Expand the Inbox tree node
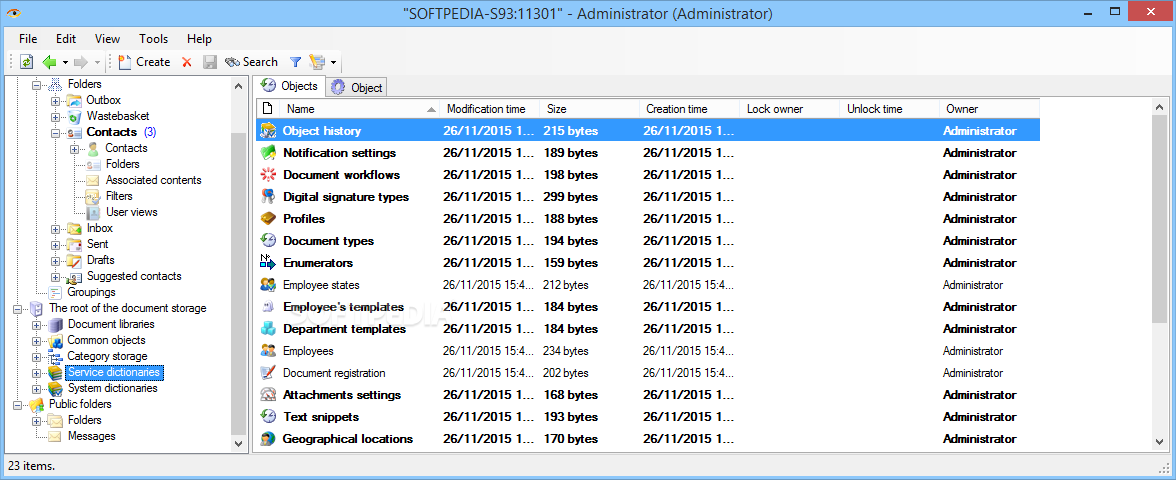1176x480 pixels. pyautogui.click(x=56, y=229)
